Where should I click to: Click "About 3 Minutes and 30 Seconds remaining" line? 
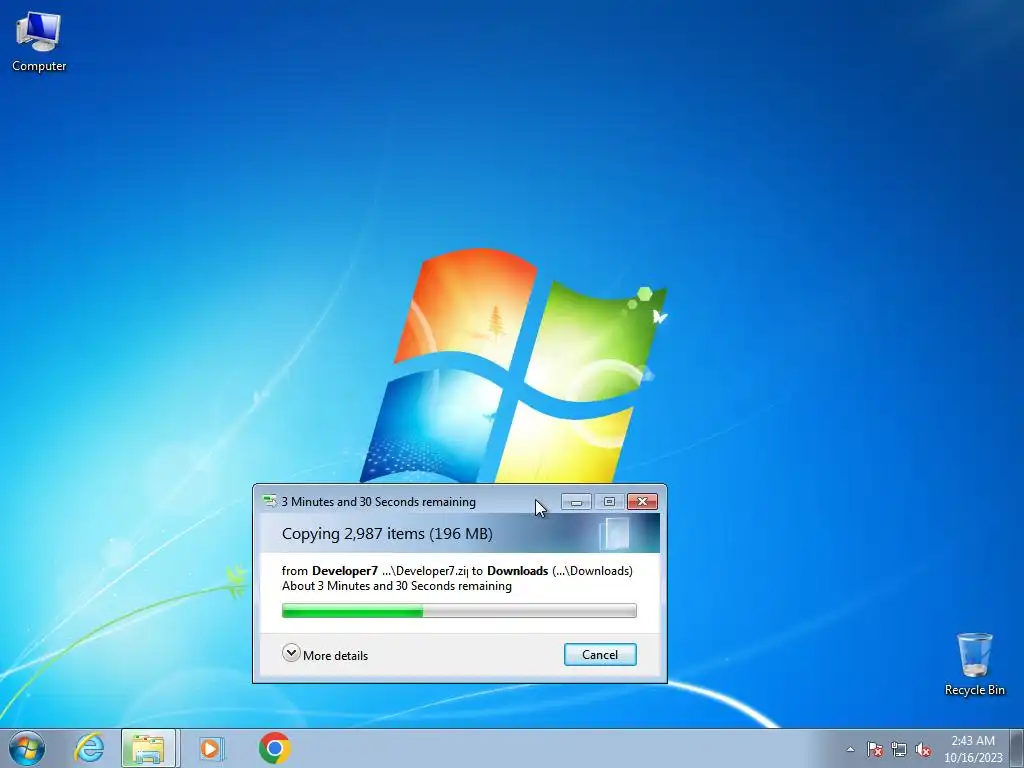[x=396, y=586]
